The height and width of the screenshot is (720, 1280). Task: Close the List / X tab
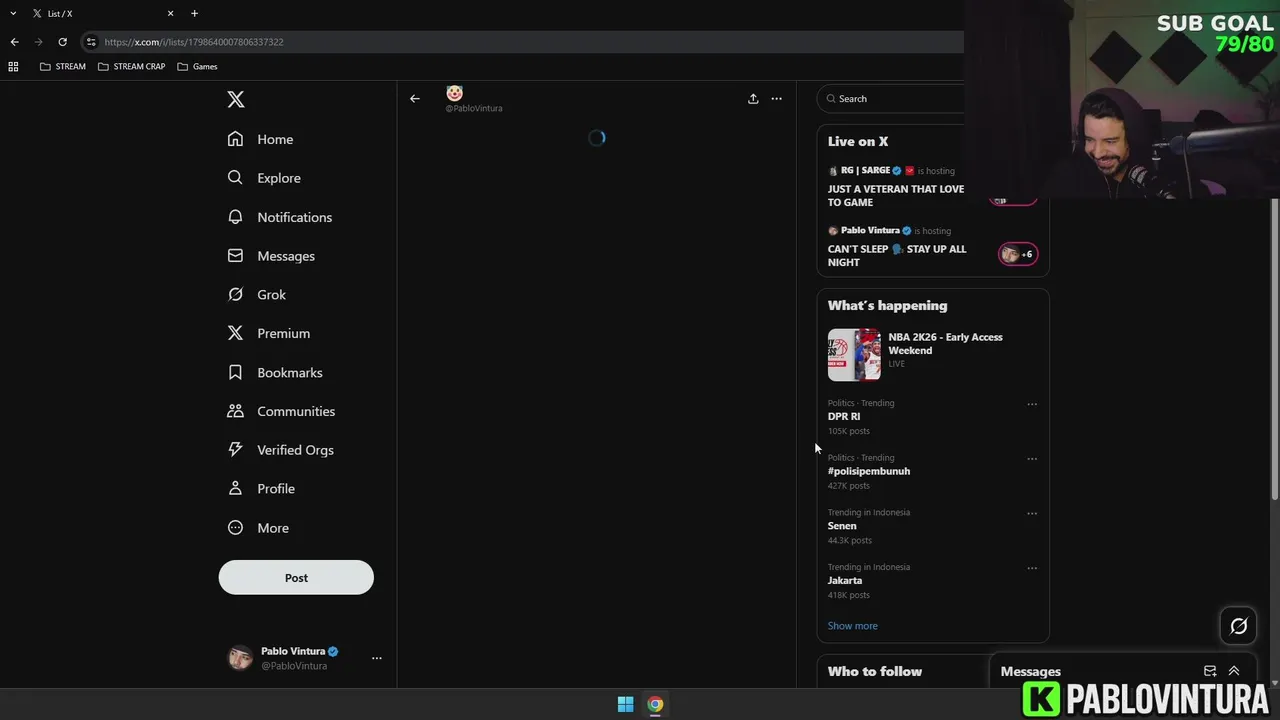coord(170,13)
